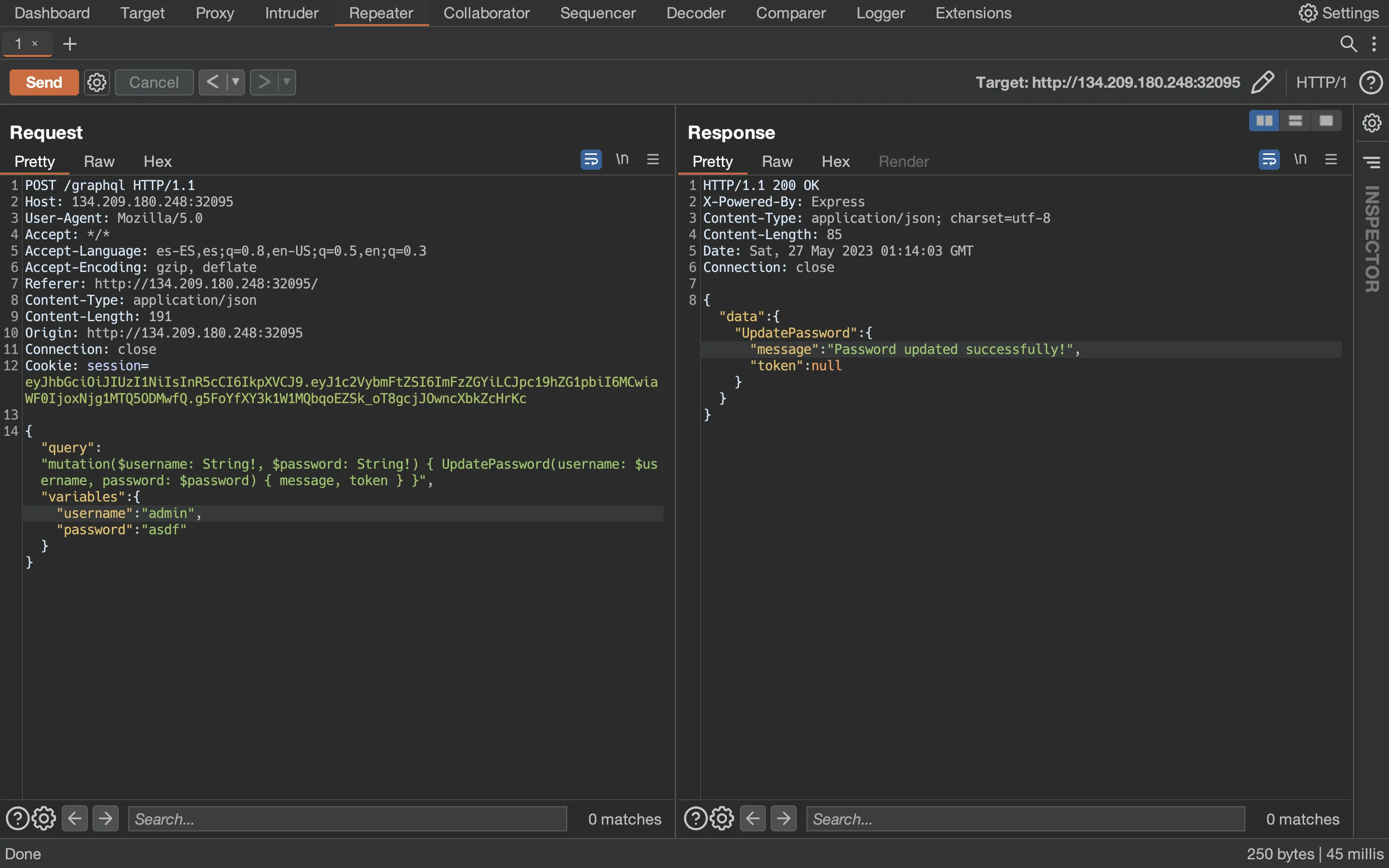
Task: Click the Cancel button
Action: pos(154,82)
